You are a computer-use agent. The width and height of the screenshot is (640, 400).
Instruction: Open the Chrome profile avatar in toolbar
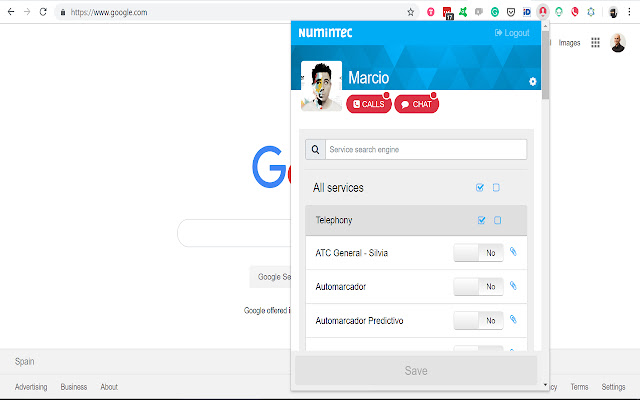pos(613,12)
